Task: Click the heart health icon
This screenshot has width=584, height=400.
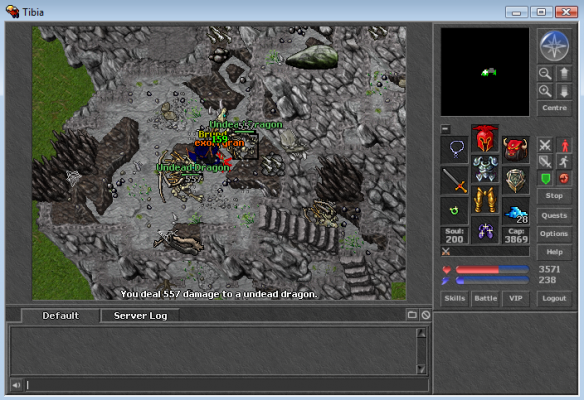Action: click(x=446, y=270)
